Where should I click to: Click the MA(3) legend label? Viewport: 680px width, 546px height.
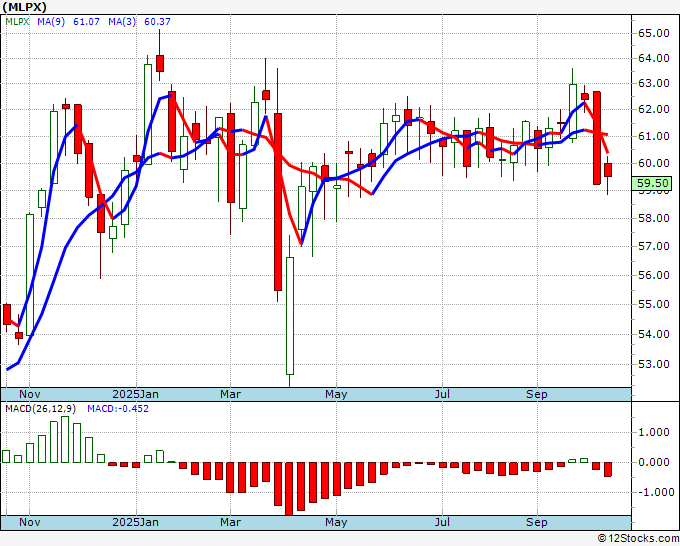(x=122, y=21)
